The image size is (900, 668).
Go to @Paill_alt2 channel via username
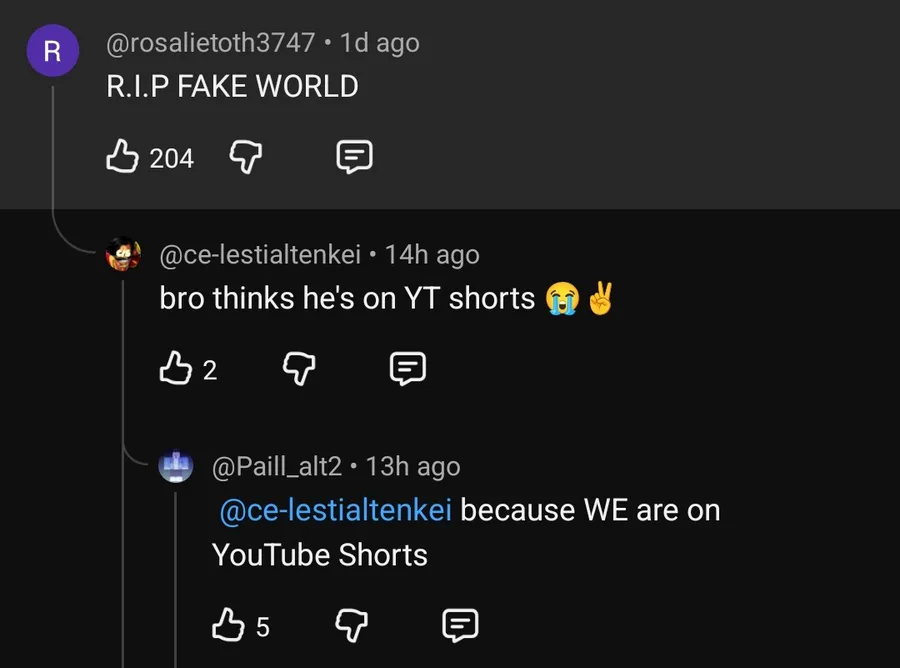[277, 466]
